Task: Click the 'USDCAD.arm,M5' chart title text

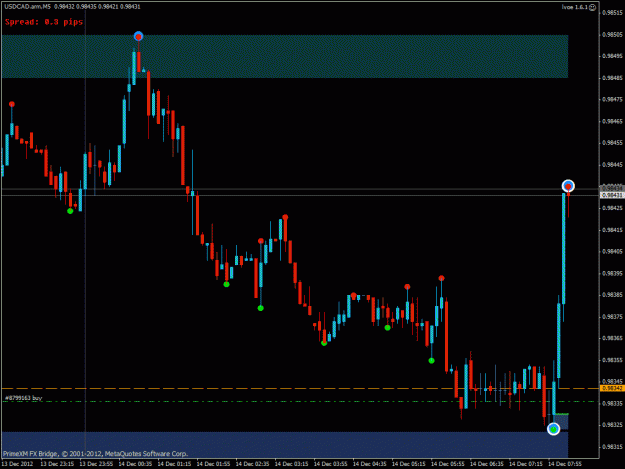Action: coord(28,6)
